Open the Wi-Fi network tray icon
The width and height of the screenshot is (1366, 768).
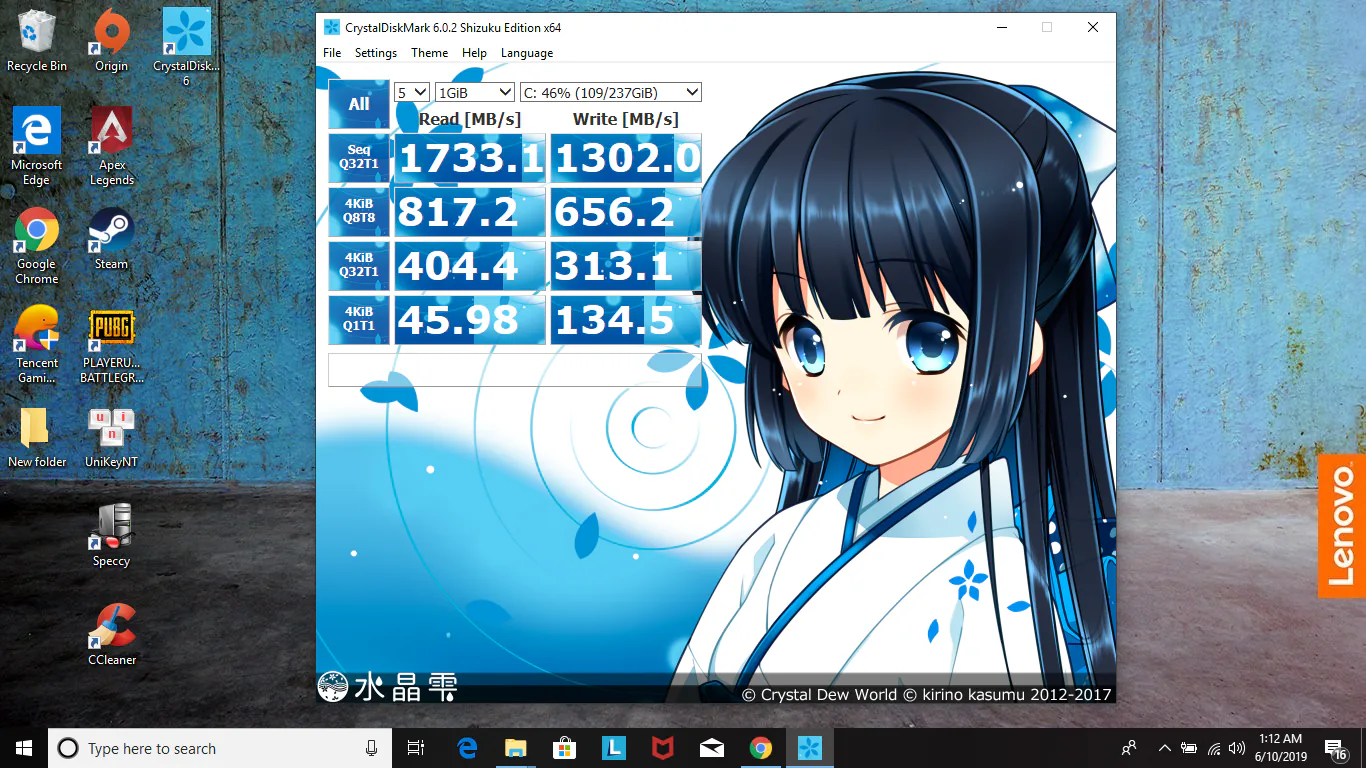1214,748
